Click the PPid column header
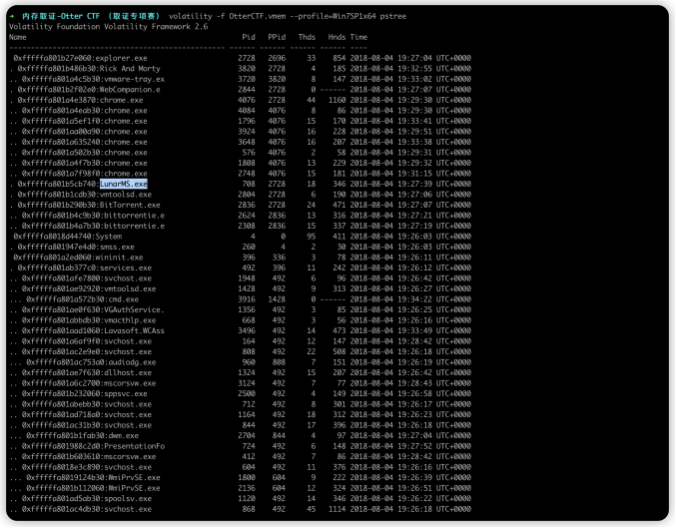The height and width of the screenshot is (528, 676). [x=276, y=36]
